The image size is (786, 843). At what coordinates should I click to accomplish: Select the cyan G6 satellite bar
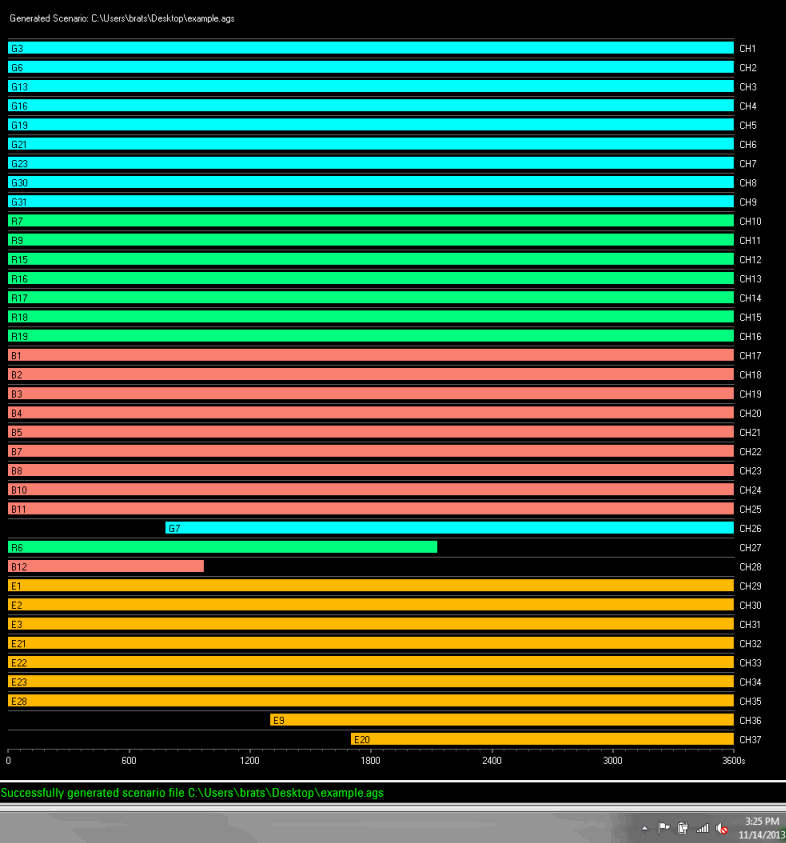[x=371, y=68]
